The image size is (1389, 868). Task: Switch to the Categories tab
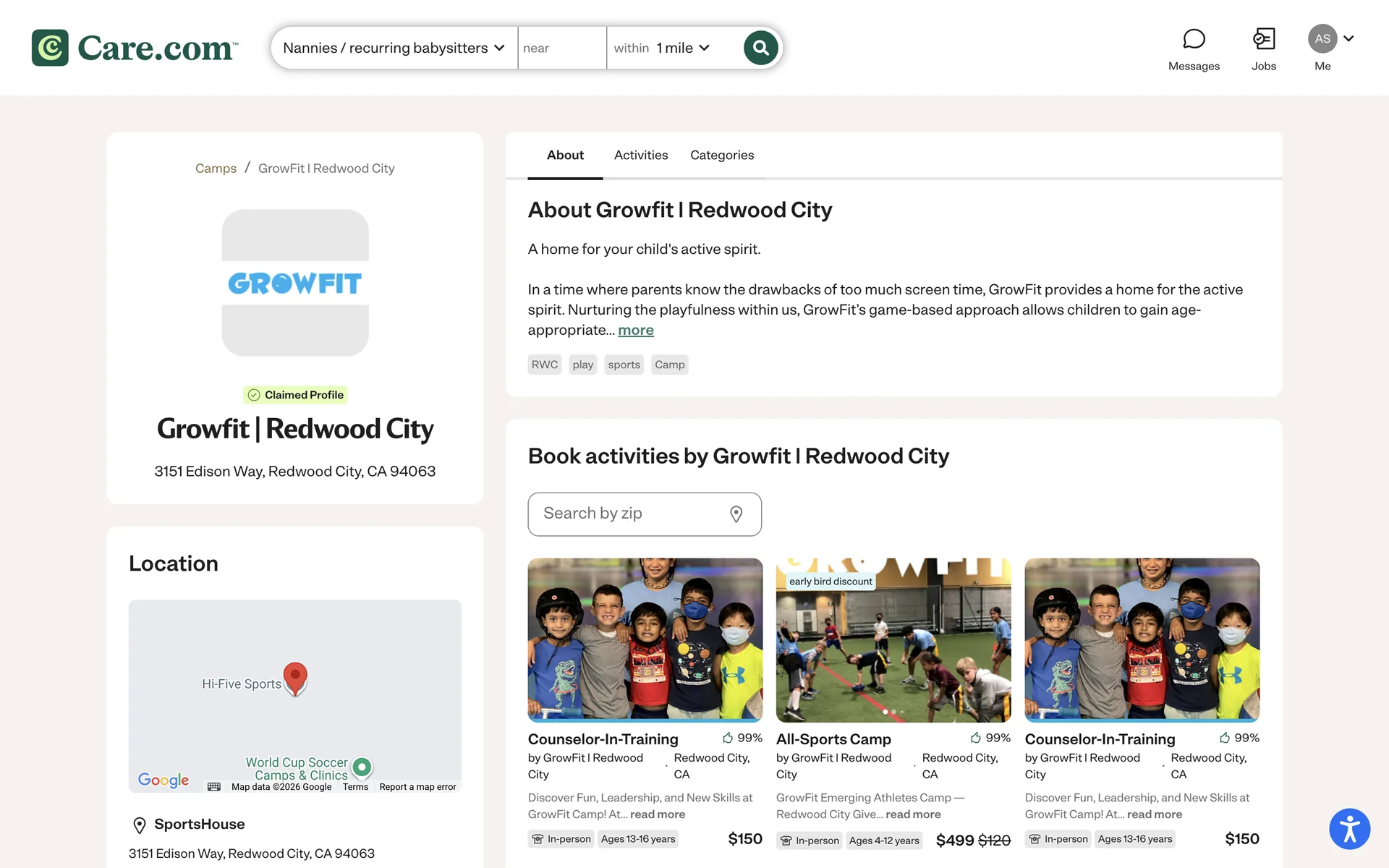pos(721,155)
